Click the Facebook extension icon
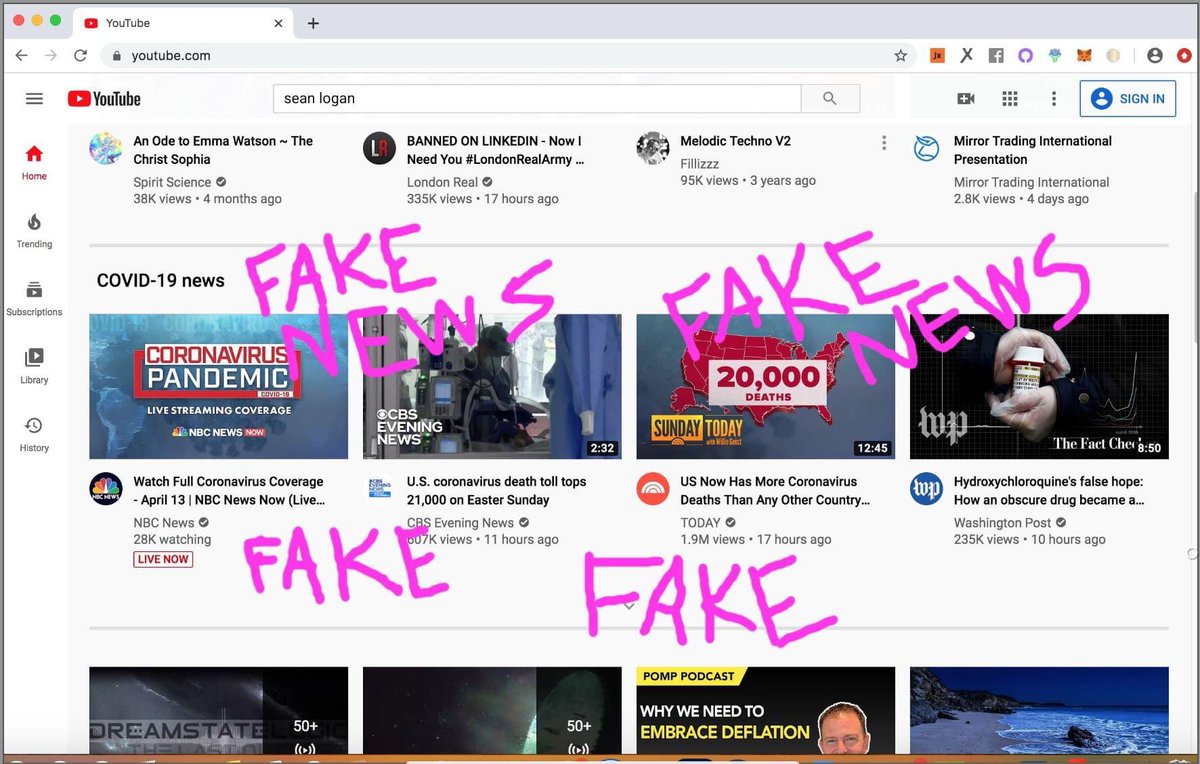The height and width of the screenshot is (764, 1200). pyautogui.click(x=996, y=56)
